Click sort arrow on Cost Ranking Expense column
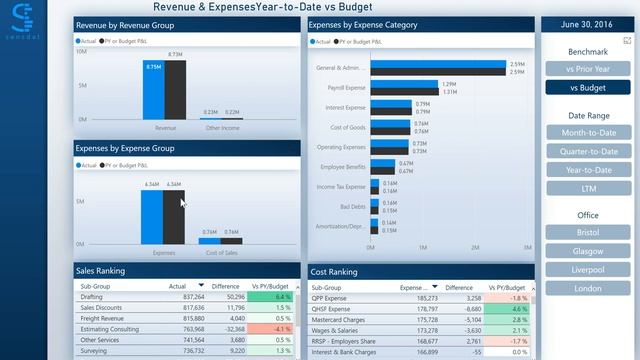Screen dimensions: 640x360 [x=434, y=287]
